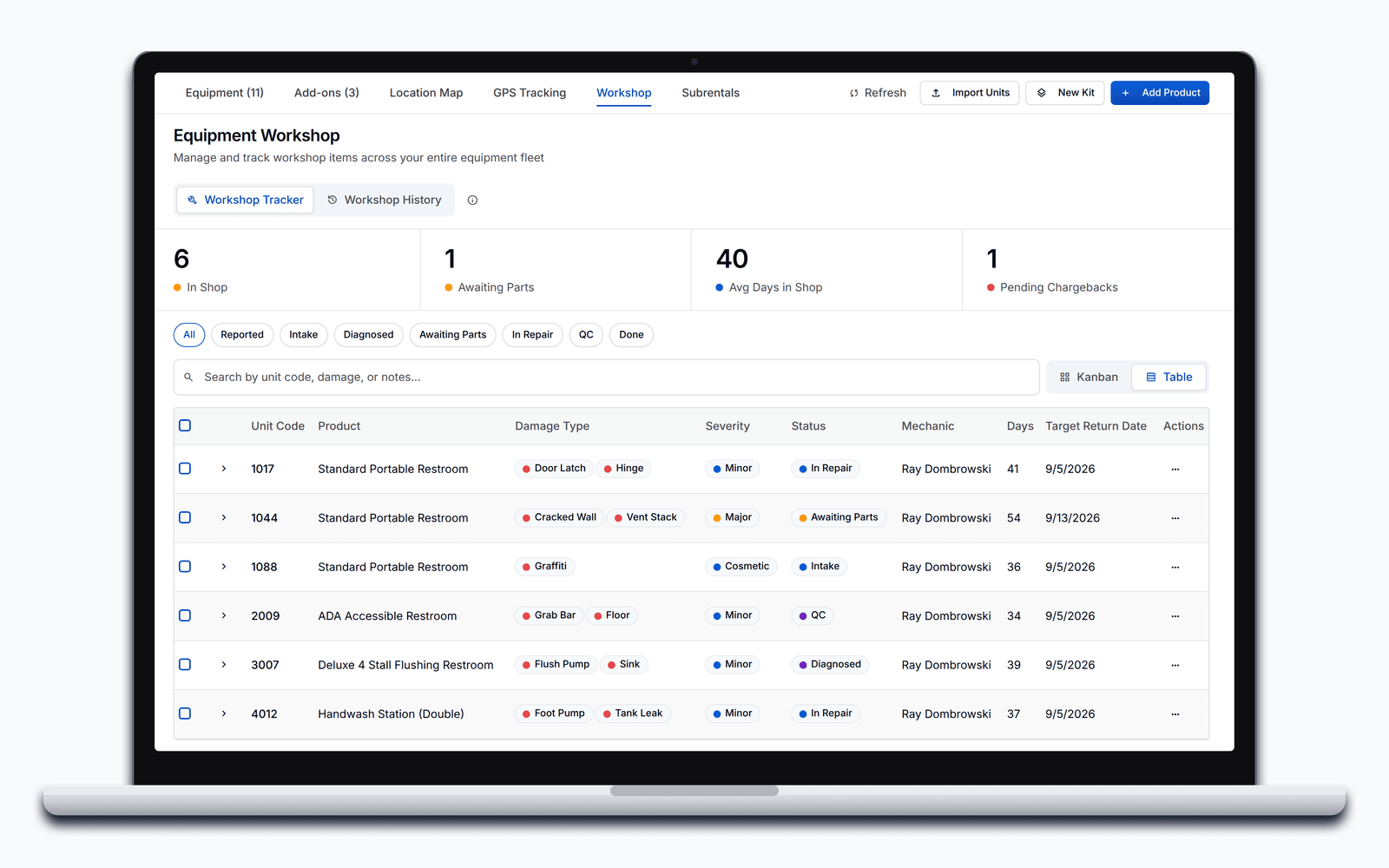Click the Refresh button
Image resolution: width=1389 pixels, height=868 pixels.
click(878, 93)
